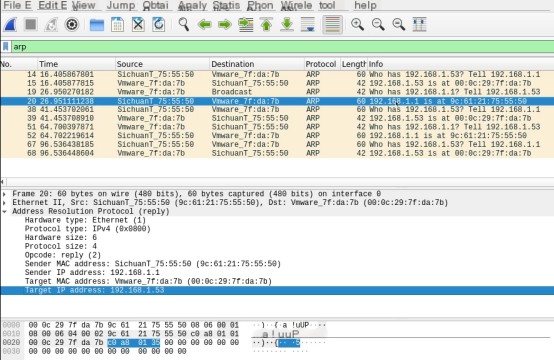Viewport: 554px width, 360px height.
Task: Jump to the first packet
Action: tap(266, 25)
